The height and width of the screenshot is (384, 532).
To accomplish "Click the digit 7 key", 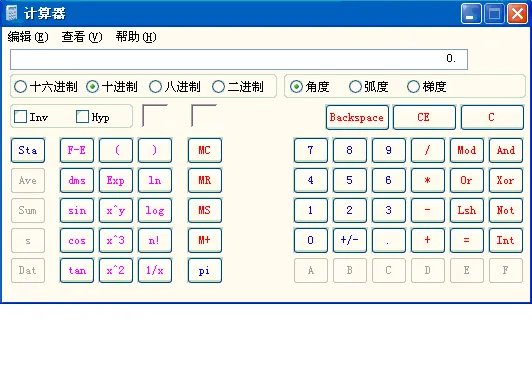I will click(311, 150).
